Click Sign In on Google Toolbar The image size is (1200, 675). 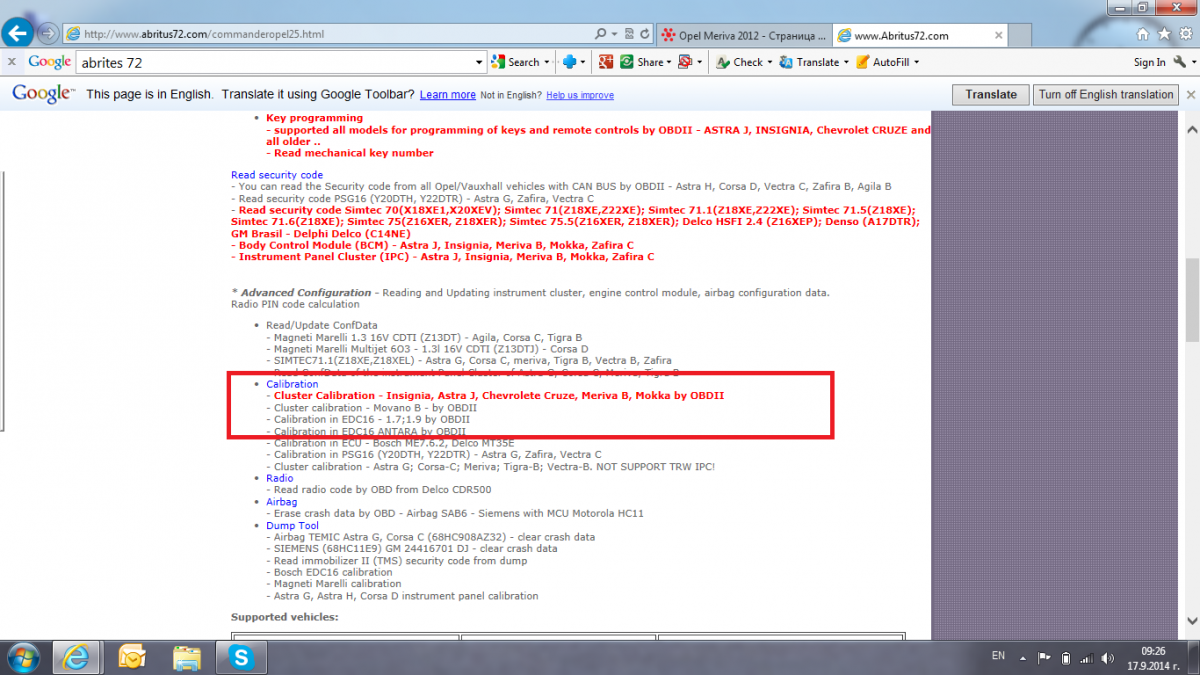[x=1149, y=62]
